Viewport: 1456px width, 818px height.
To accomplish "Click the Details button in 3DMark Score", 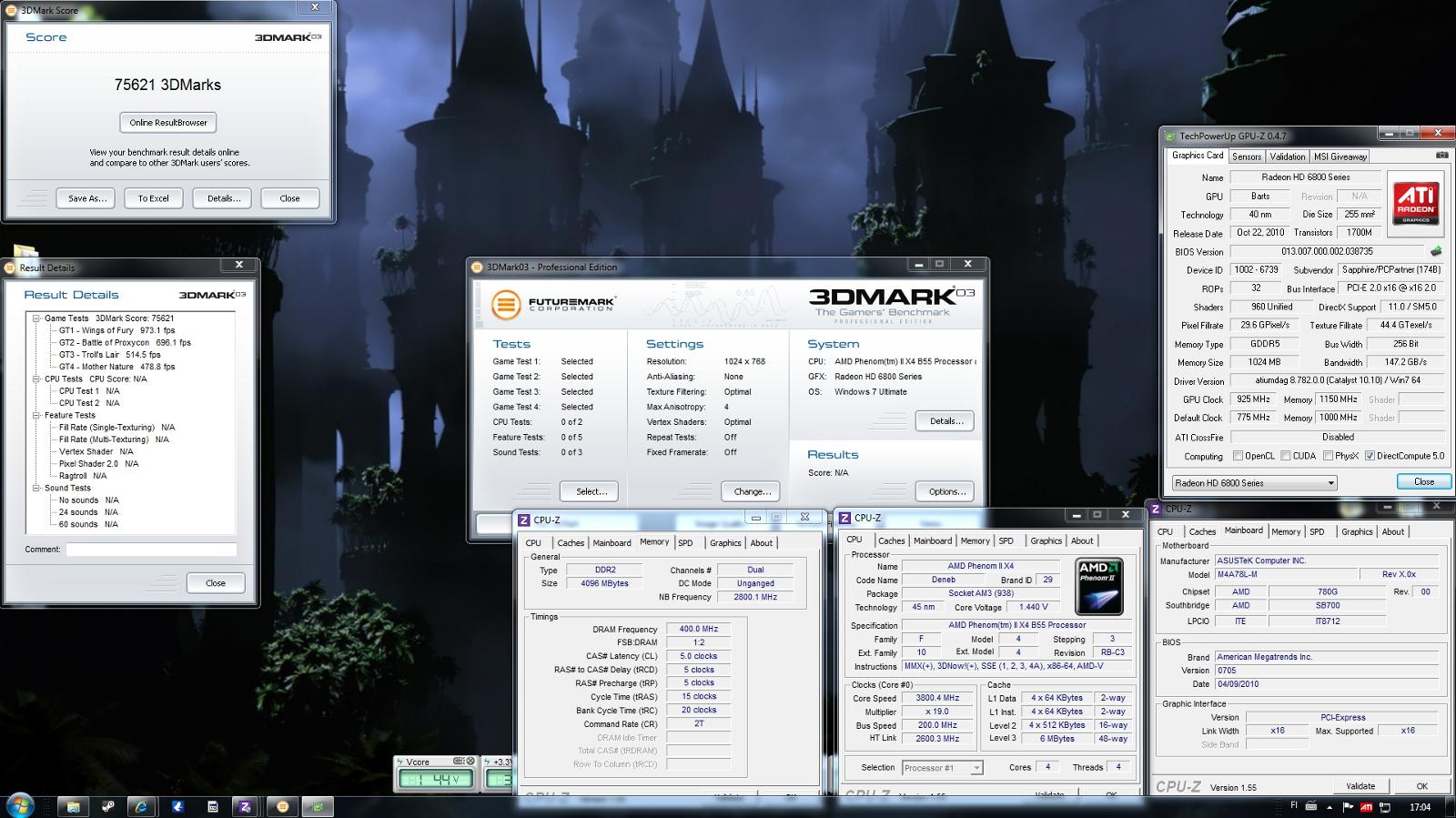I will [223, 198].
